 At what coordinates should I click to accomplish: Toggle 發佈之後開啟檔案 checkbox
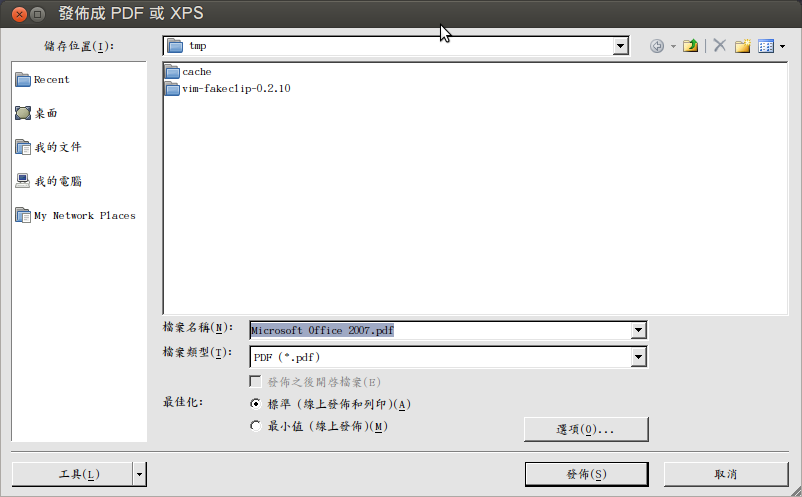[255, 381]
